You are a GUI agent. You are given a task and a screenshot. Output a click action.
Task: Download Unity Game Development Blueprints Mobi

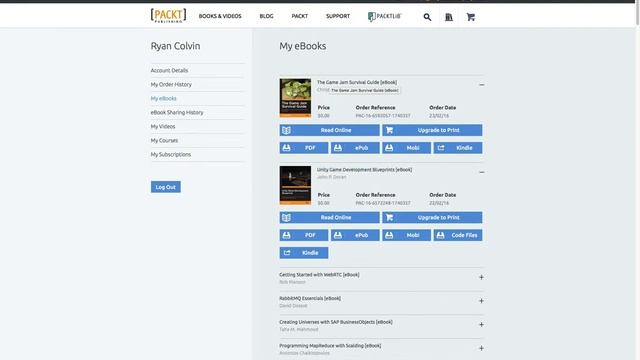[x=407, y=235]
